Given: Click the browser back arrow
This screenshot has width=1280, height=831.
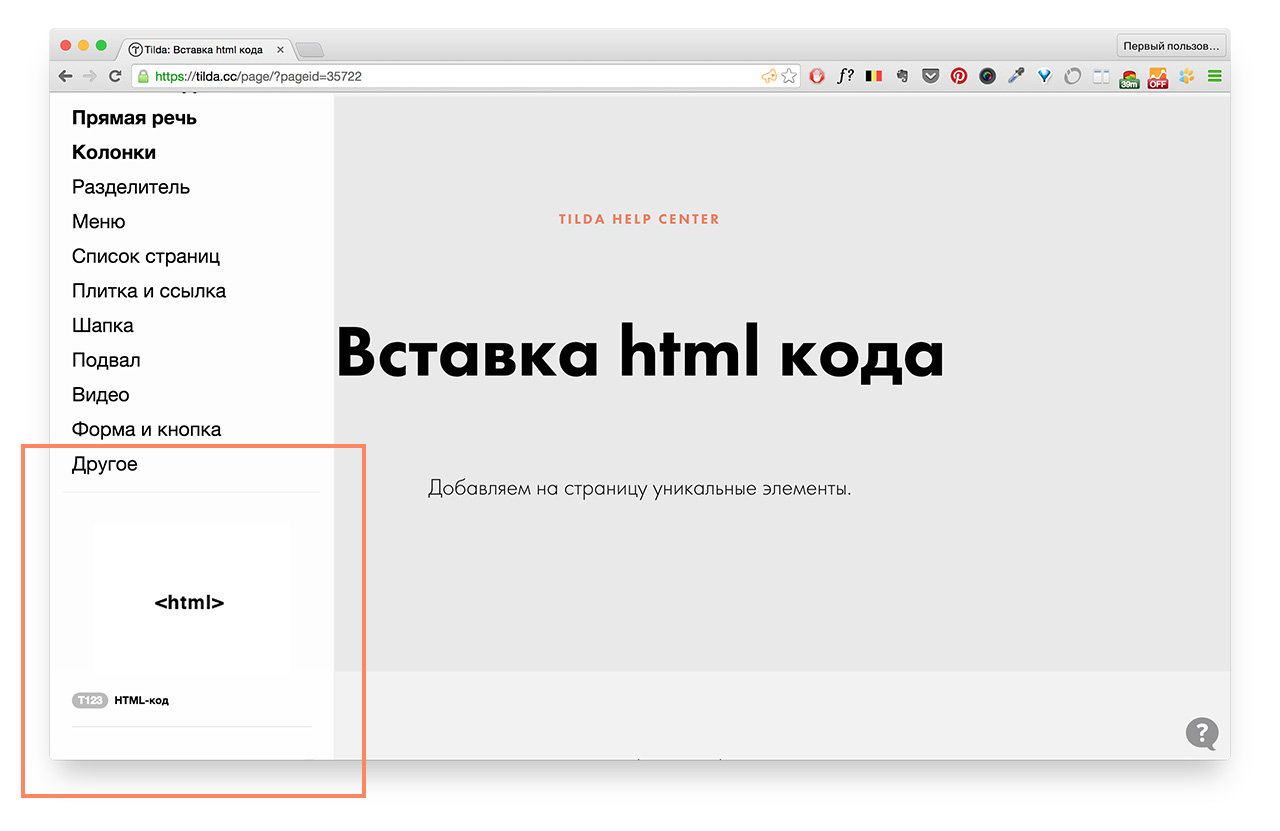Looking at the screenshot, I should tap(65, 76).
